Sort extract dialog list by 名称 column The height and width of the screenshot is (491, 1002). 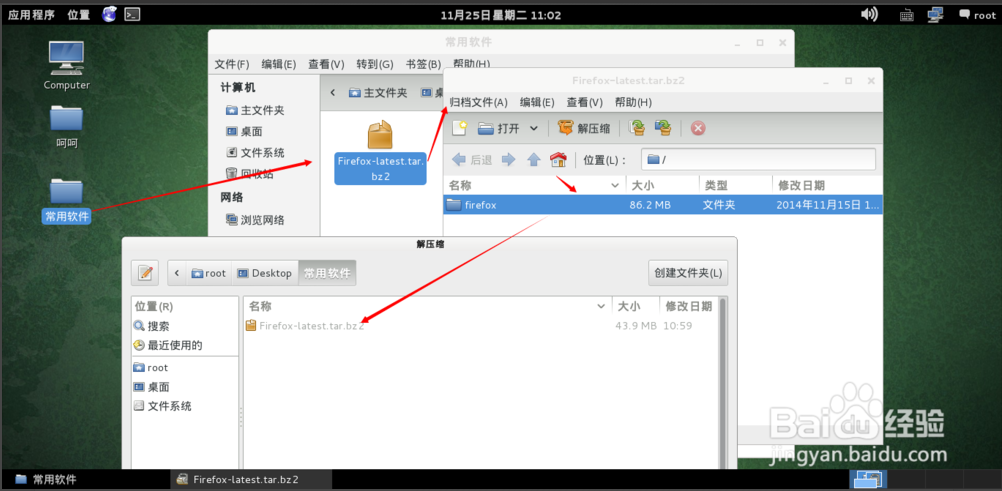428,306
